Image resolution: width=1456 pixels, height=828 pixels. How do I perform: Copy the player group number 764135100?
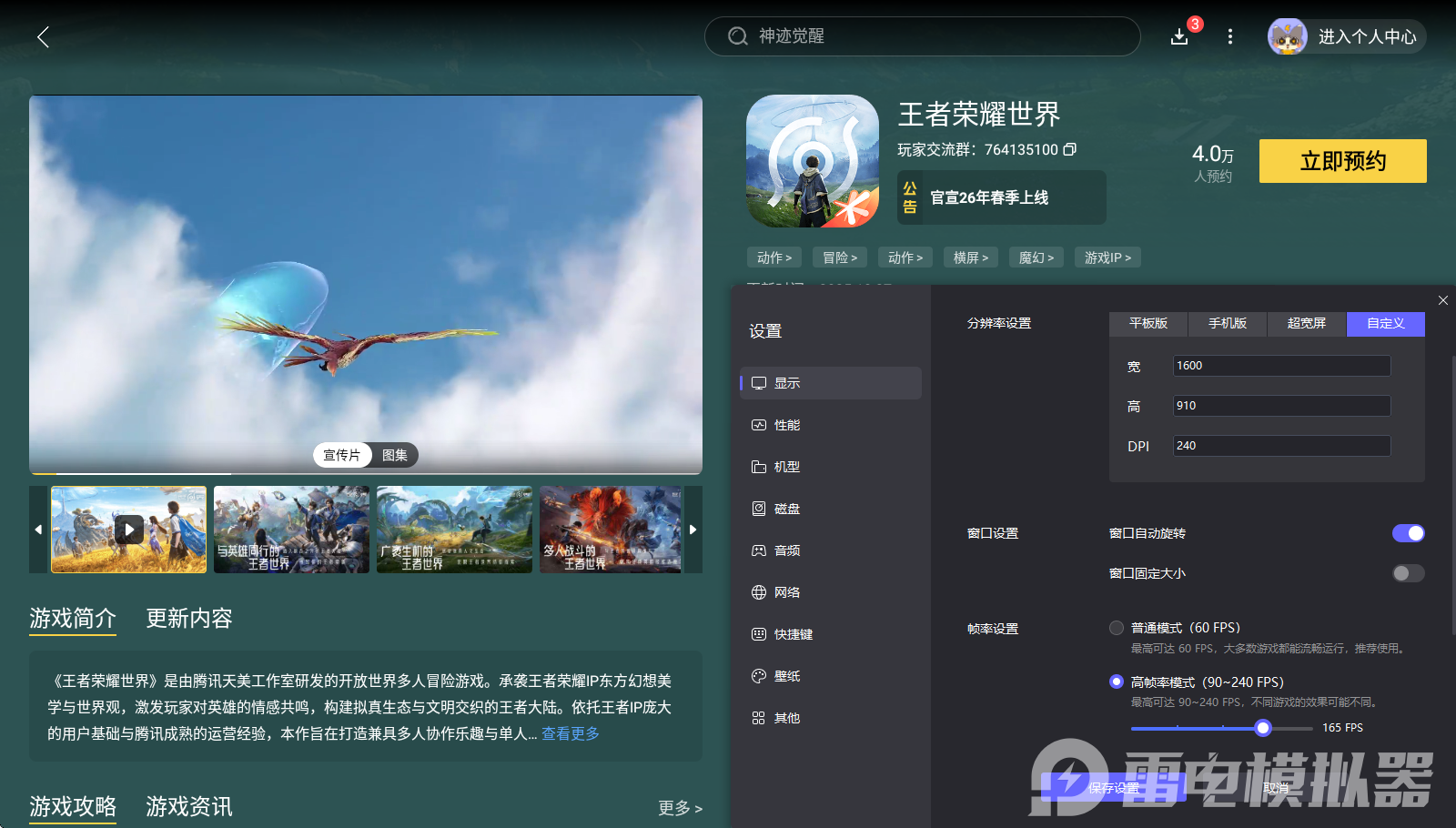coord(1070,149)
